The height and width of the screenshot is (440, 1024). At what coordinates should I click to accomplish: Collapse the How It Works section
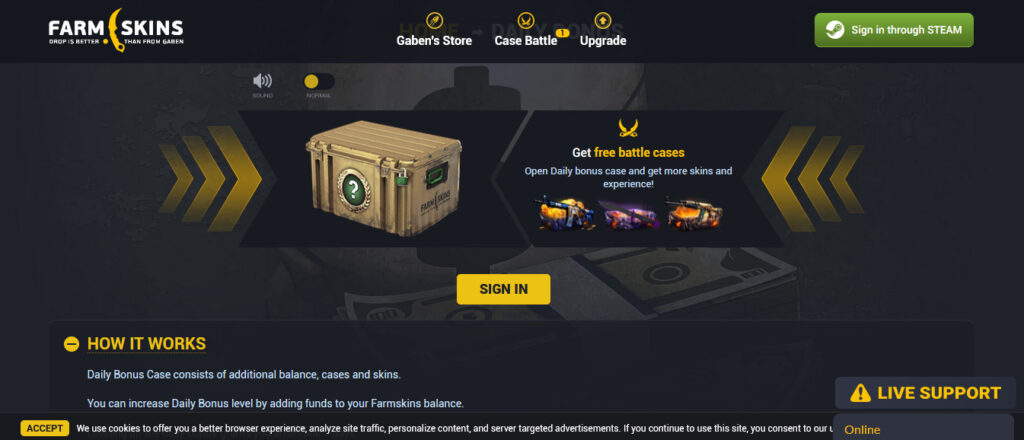tap(71, 344)
